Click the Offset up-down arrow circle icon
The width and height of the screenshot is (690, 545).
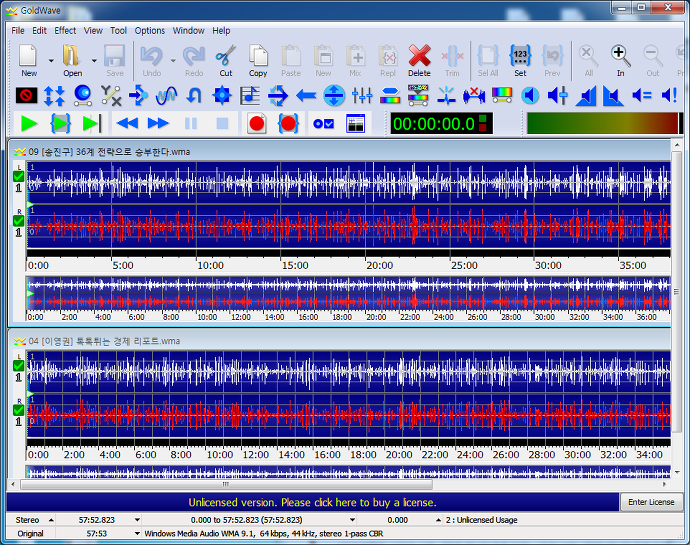[x=334, y=95]
